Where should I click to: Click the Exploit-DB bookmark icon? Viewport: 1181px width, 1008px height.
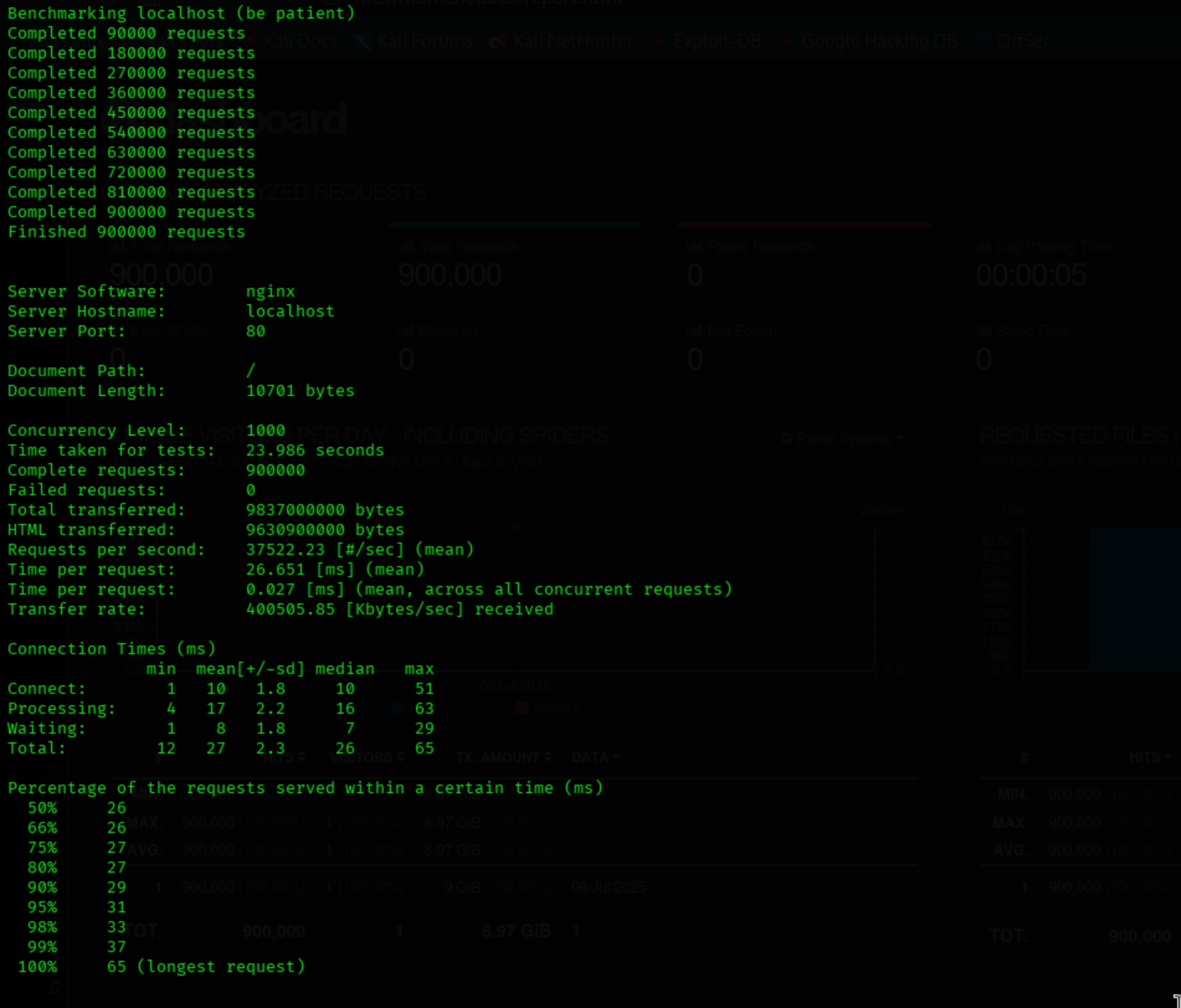(x=656, y=42)
